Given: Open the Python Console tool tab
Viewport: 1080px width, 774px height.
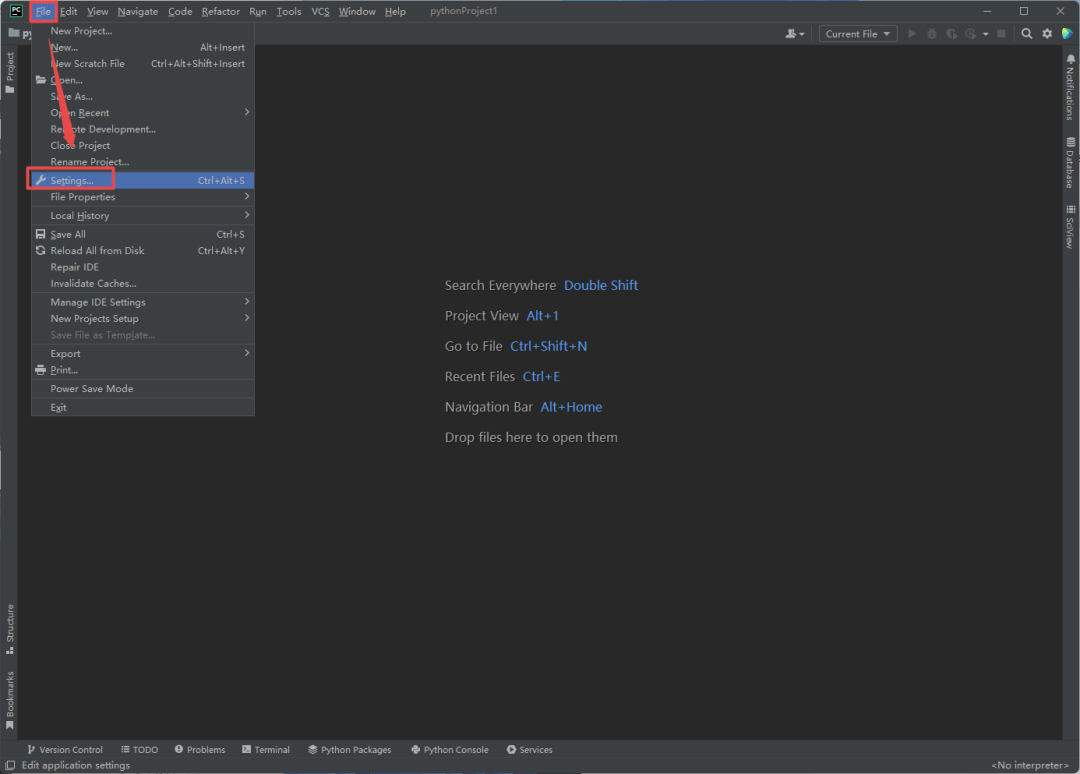Looking at the screenshot, I should coord(450,750).
